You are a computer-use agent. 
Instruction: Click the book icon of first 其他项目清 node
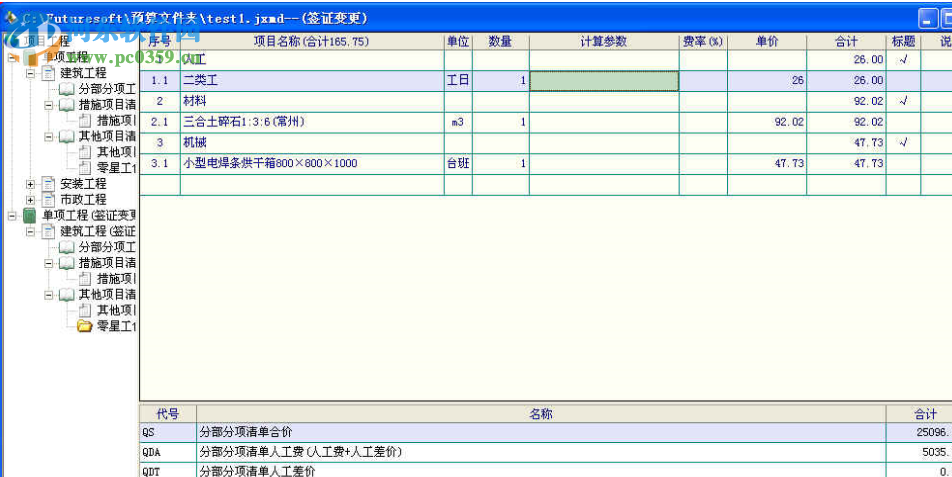67,137
